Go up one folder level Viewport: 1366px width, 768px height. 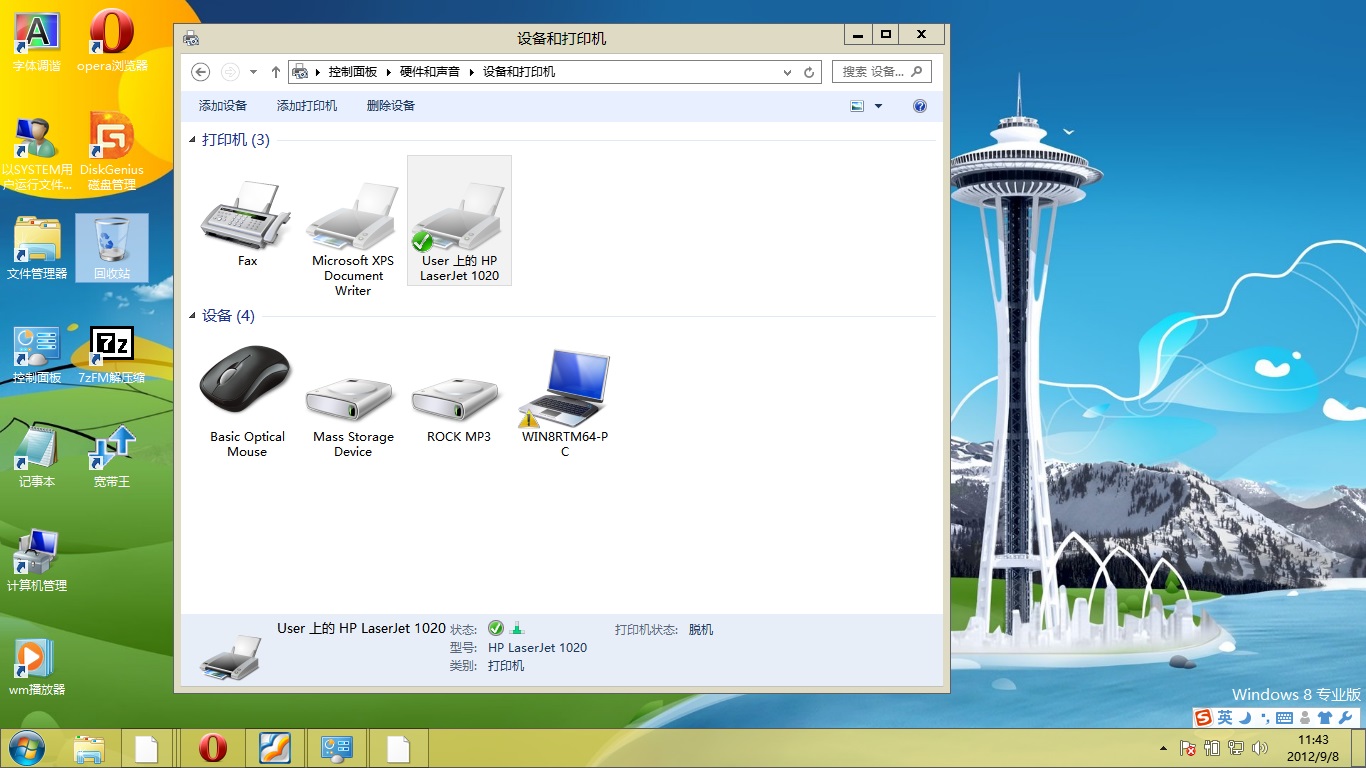click(276, 72)
